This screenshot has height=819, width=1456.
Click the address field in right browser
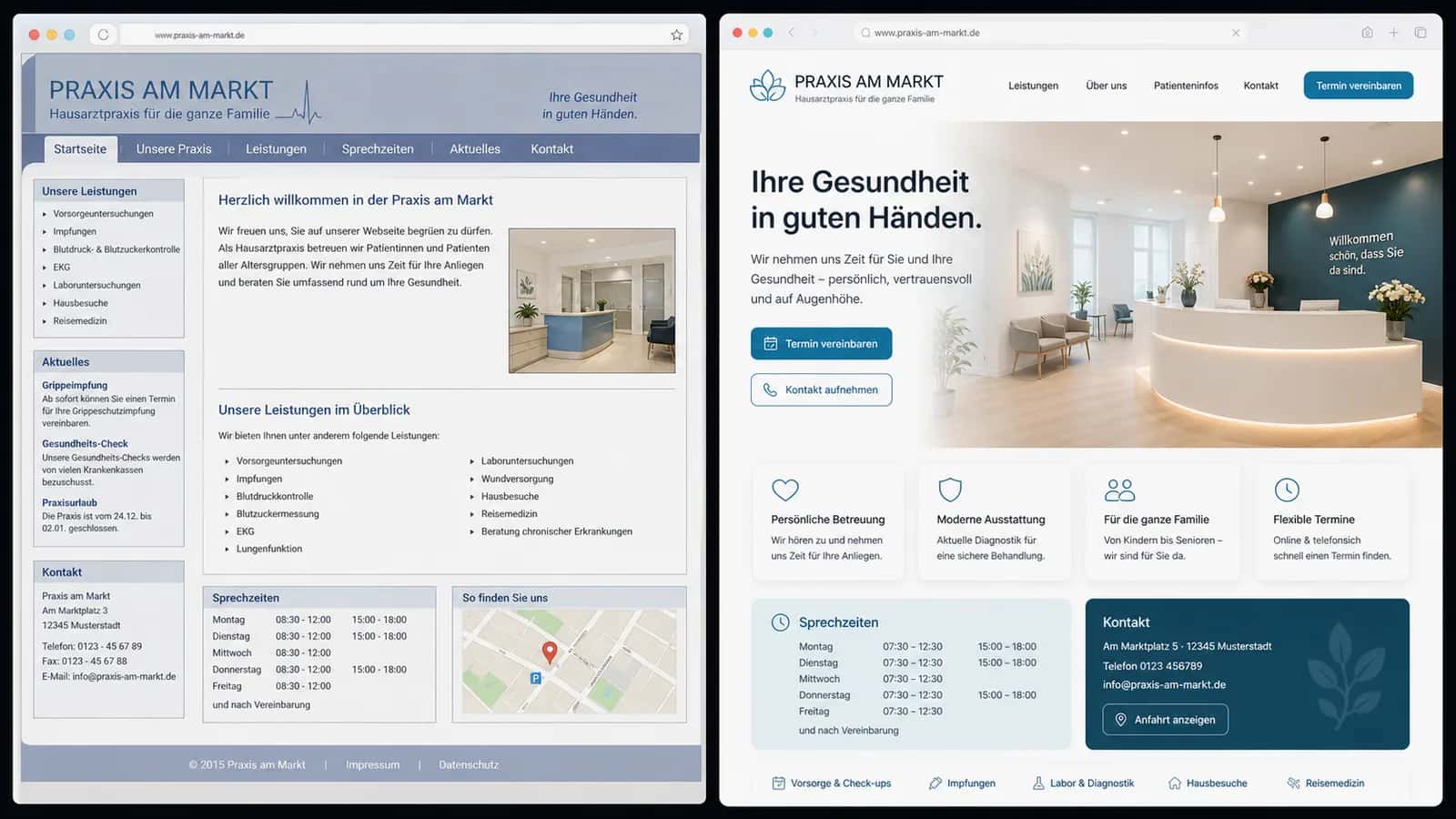tap(1051, 33)
